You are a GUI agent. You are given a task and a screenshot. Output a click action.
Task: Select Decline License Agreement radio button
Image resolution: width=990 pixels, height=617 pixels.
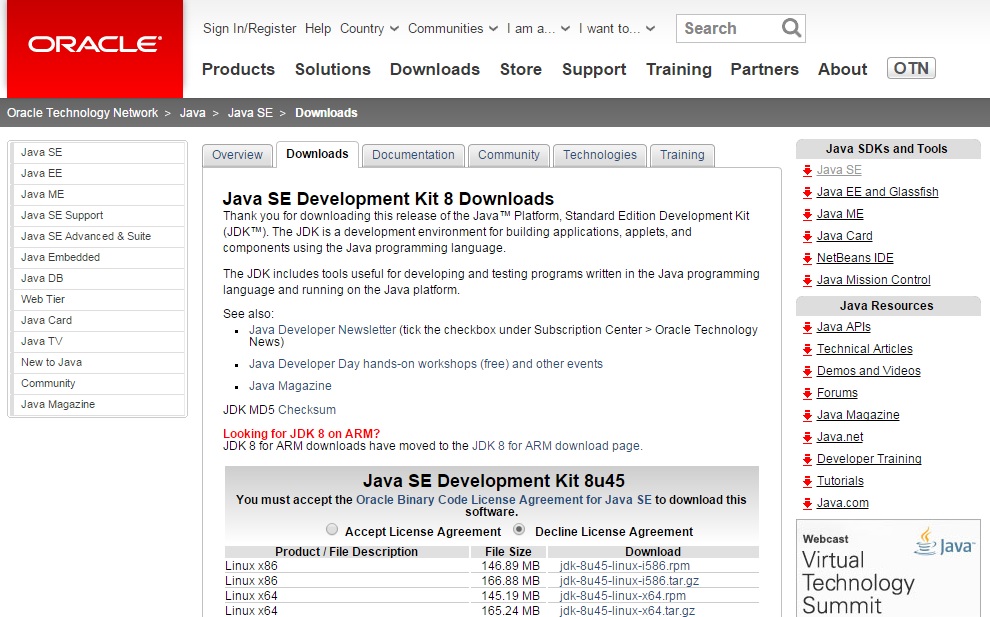519,530
